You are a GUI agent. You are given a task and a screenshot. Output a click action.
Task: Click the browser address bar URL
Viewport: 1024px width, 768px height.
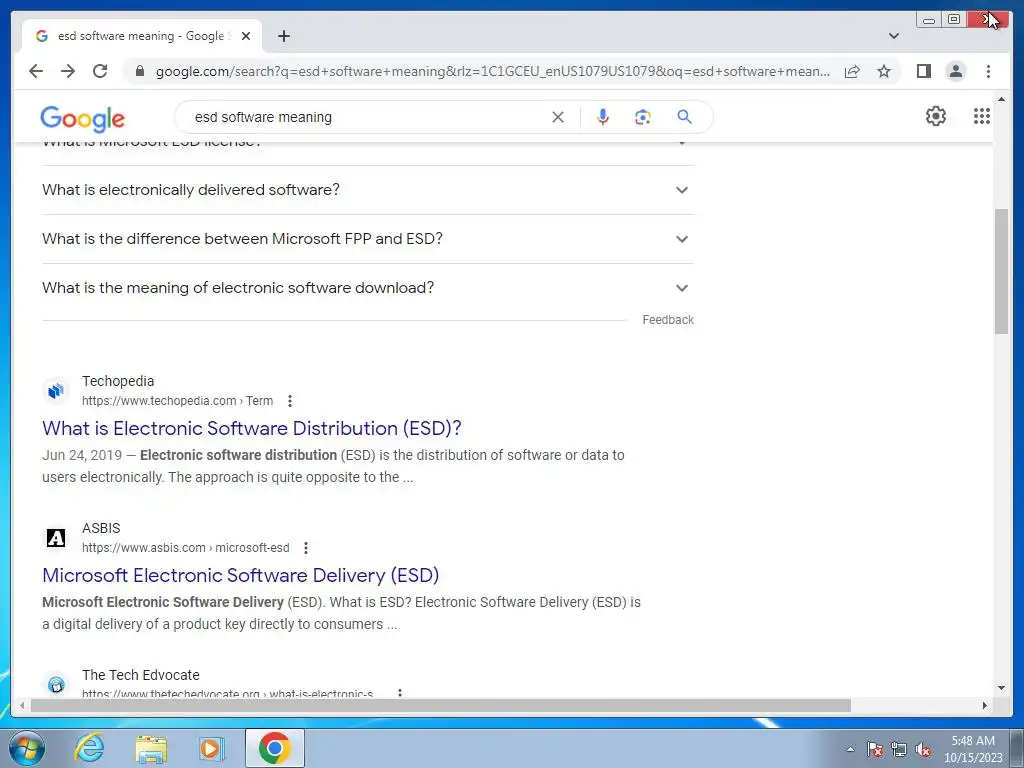click(x=493, y=71)
